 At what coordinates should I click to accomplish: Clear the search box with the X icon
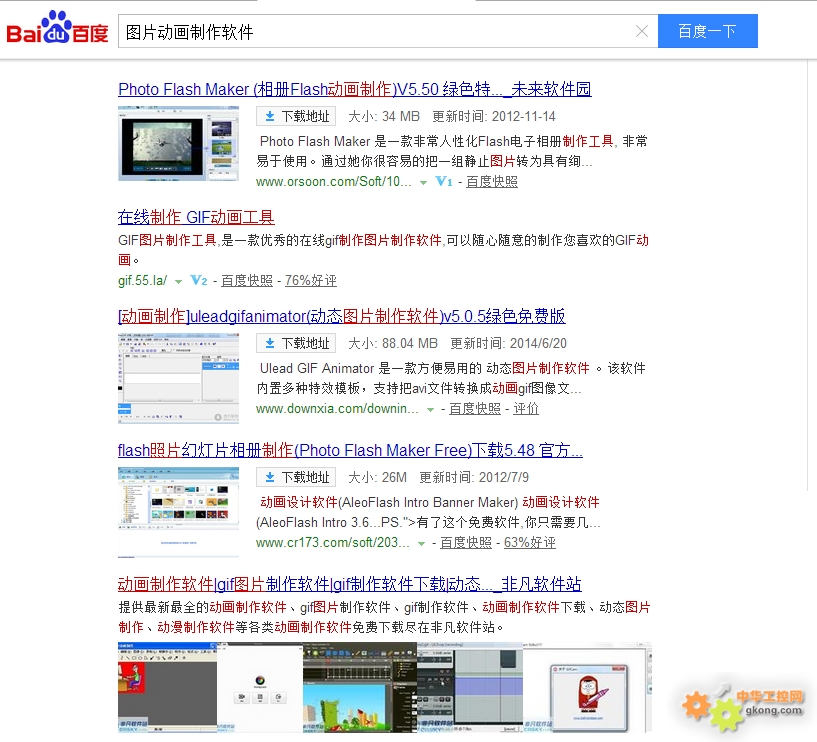tap(642, 31)
